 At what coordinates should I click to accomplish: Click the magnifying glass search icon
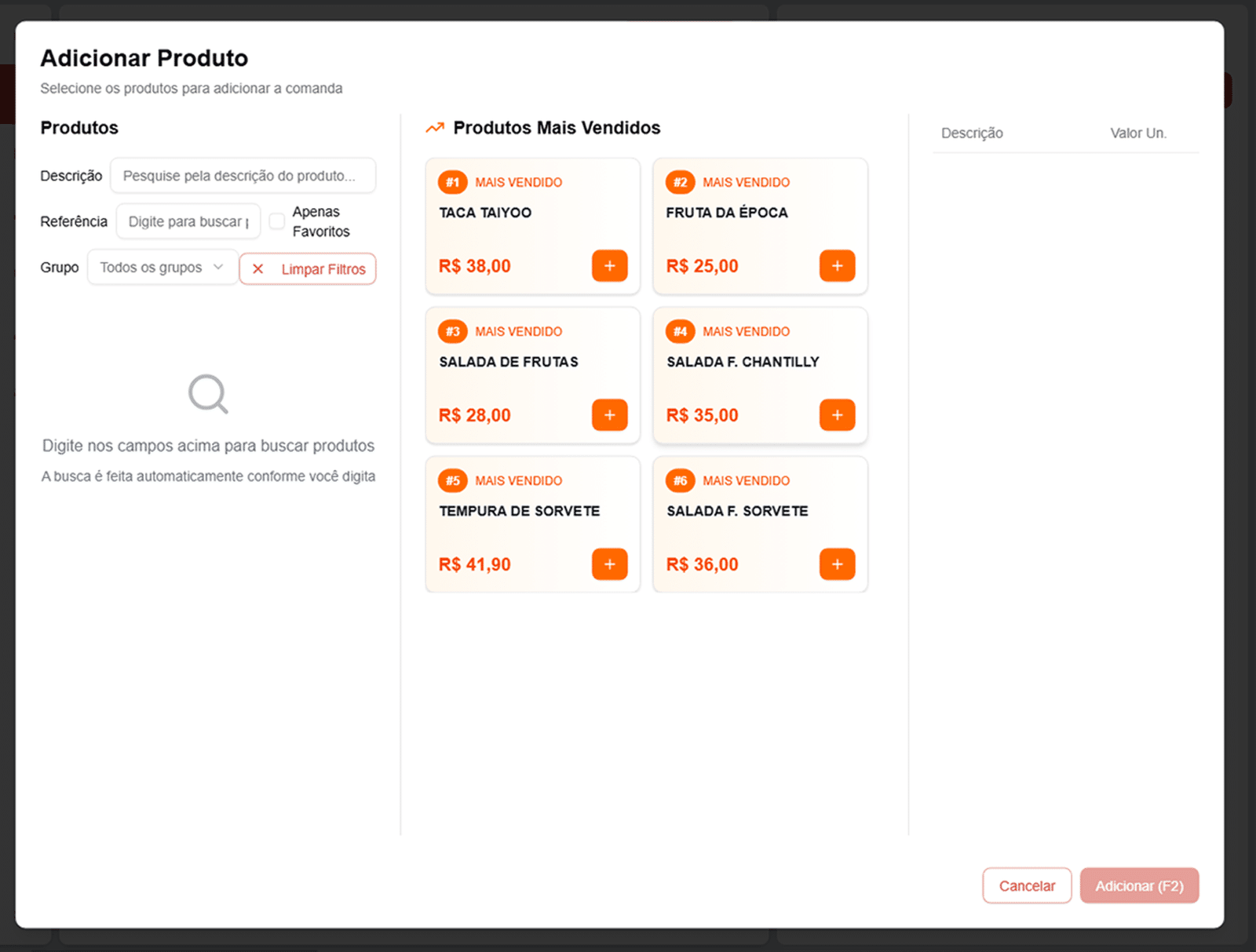click(x=208, y=393)
